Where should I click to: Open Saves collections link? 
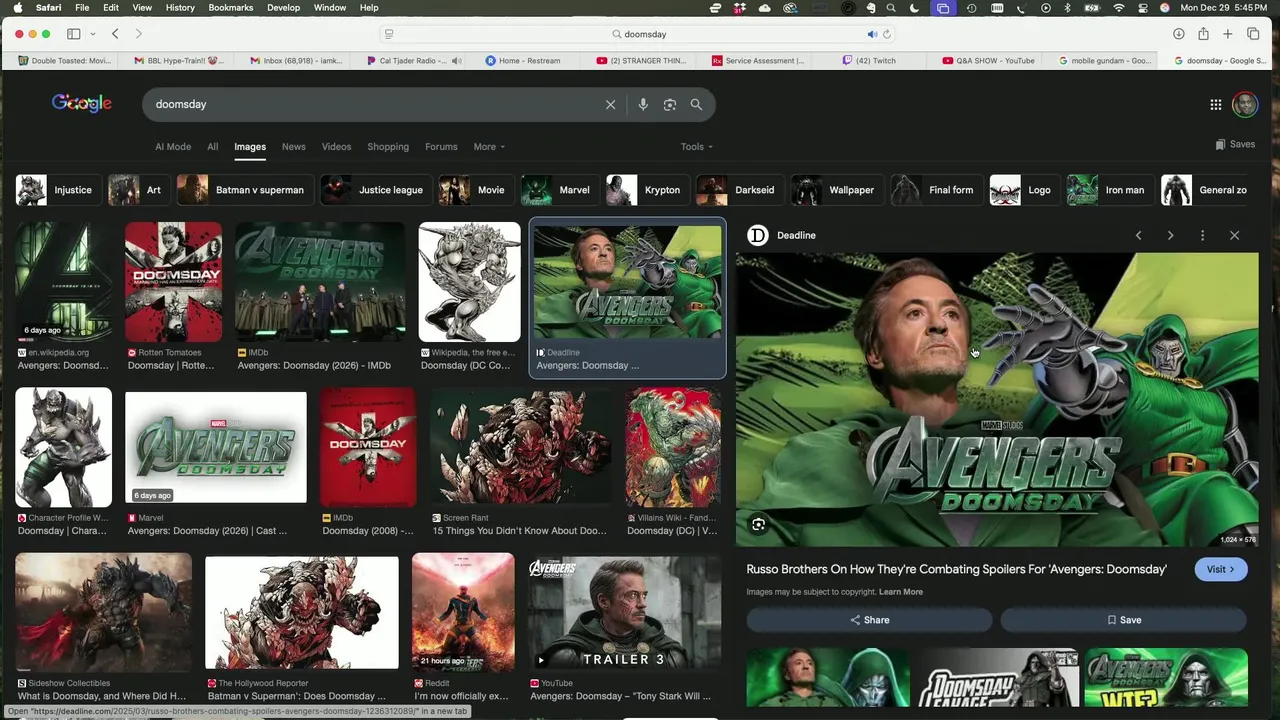pyautogui.click(x=1235, y=144)
